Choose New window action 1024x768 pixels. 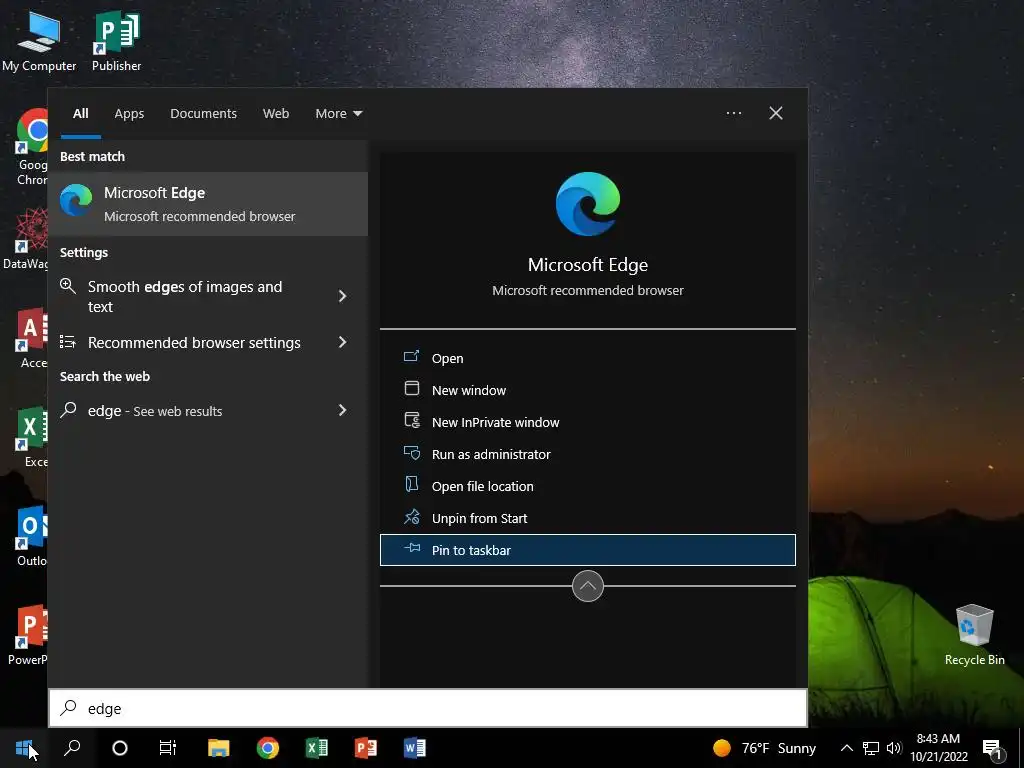(588, 390)
